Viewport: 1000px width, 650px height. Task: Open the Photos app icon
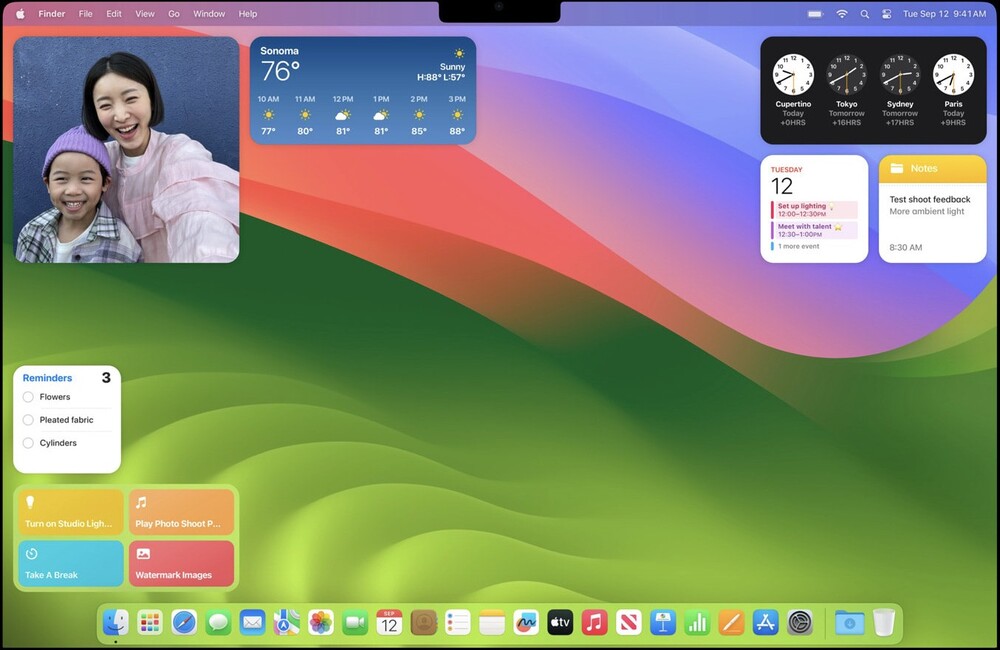coord(321,622)
